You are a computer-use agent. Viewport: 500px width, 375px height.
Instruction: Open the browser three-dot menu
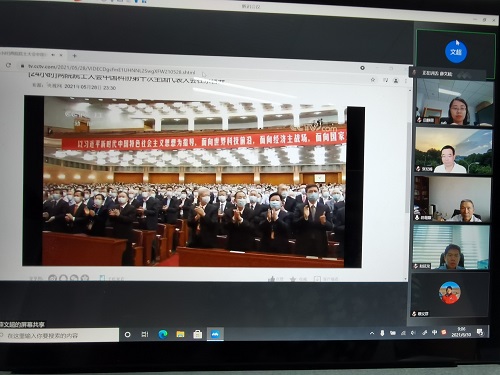click(406, 81)
